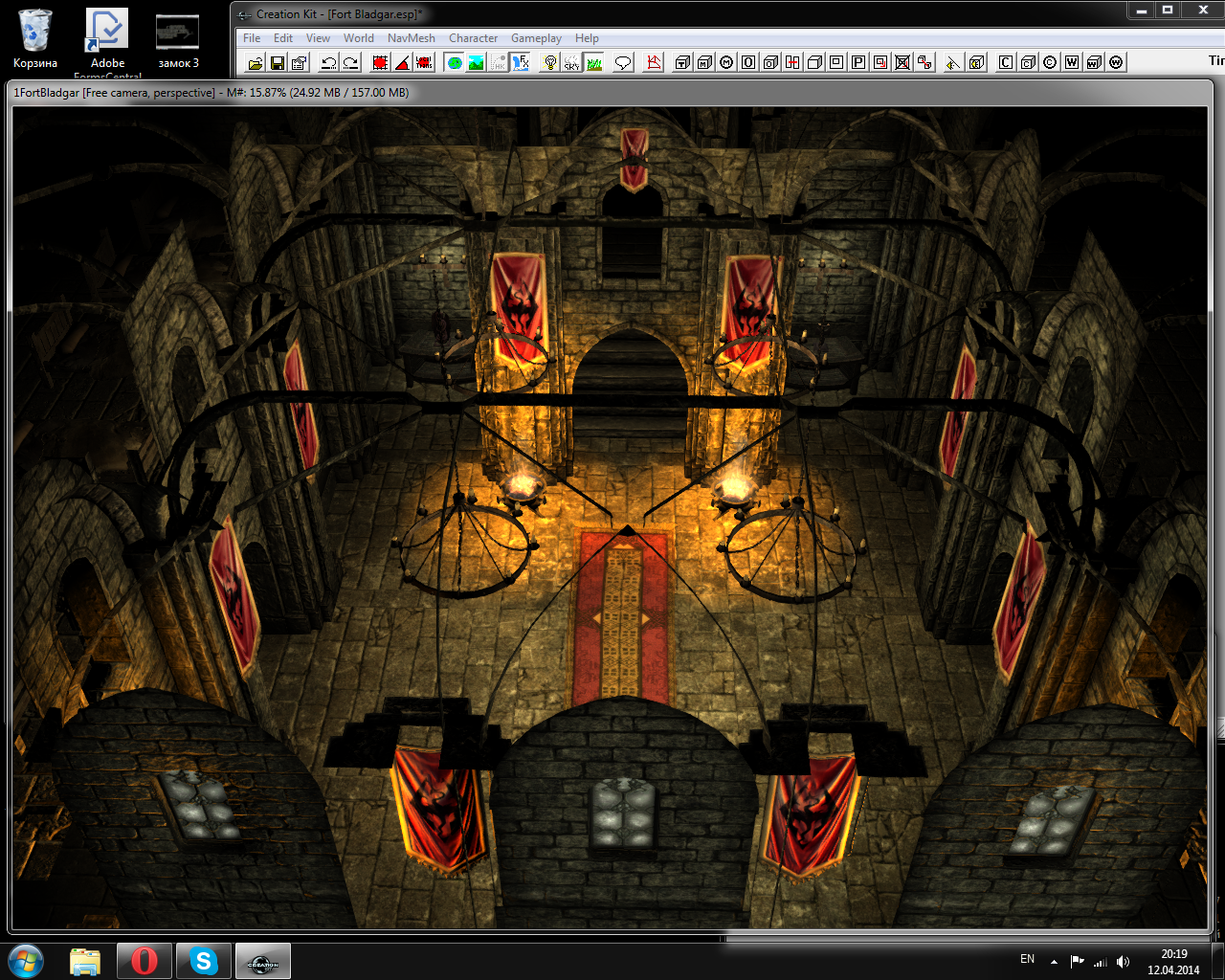Viewport: 1225px width, 980px height.
Task: Open the Landscape editing icon
Action: click(x=477, y=62)
